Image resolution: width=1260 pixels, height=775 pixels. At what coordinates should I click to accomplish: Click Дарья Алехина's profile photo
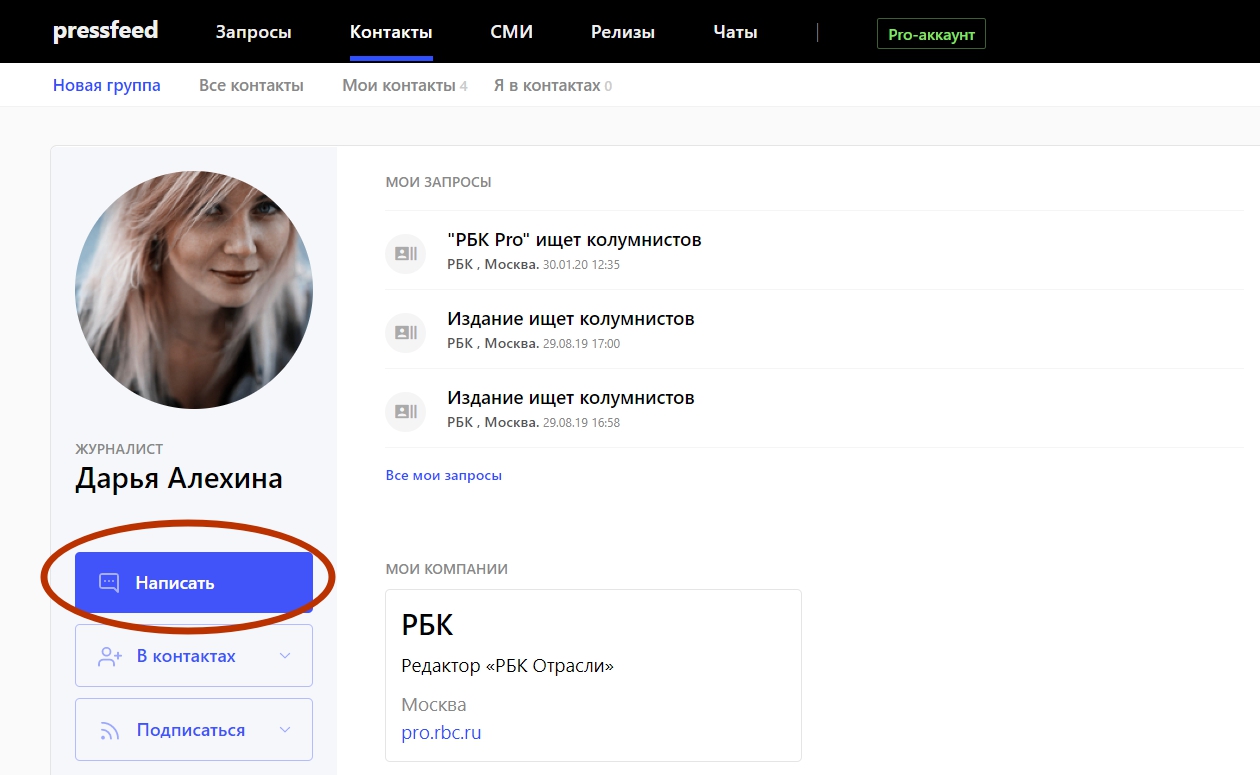pyautogui.click(x=194, y=290)
